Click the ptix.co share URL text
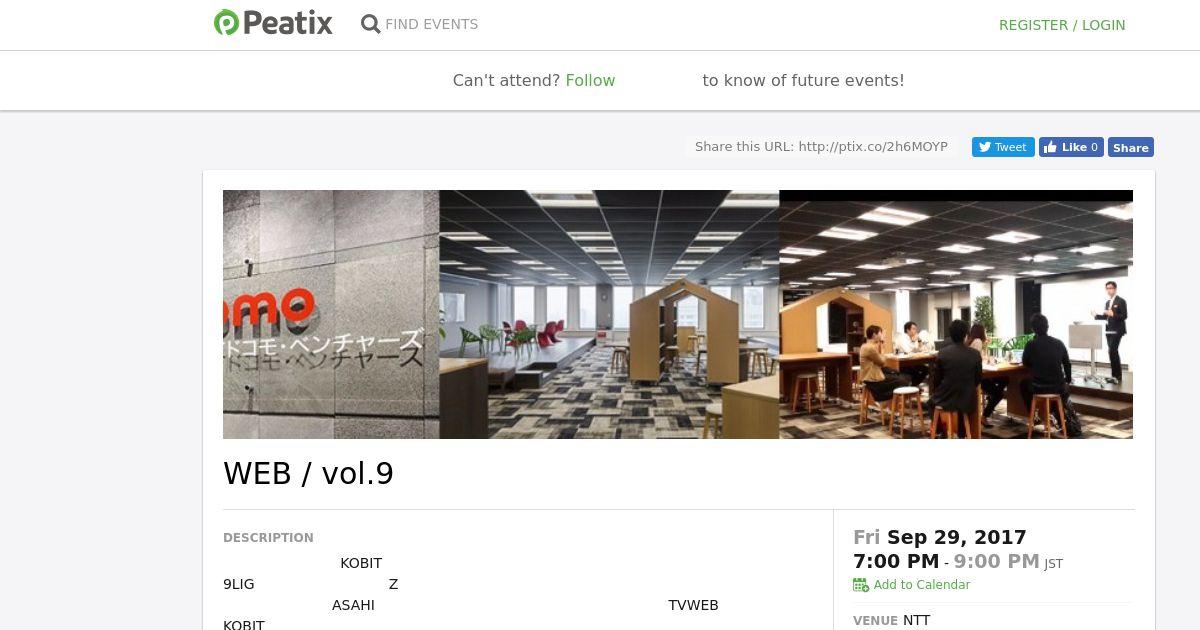This screenshot has height=630, width=1200. tap(872, 147)
